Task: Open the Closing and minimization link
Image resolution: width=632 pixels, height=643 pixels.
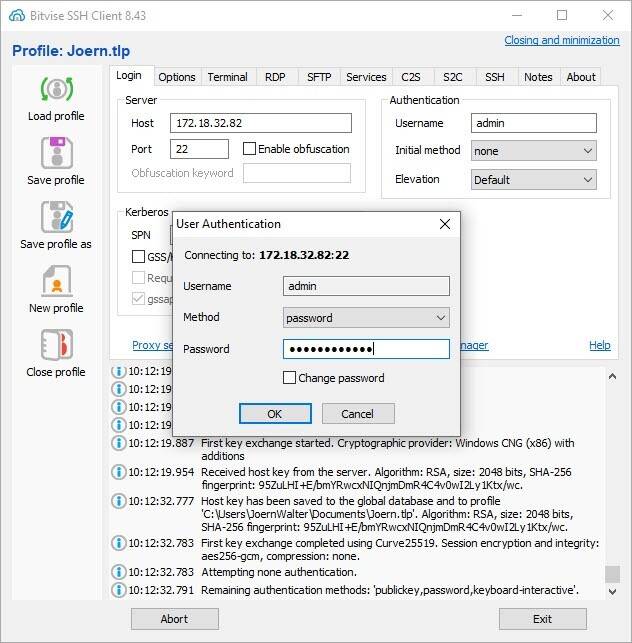Action: click(x=561, y=40)
